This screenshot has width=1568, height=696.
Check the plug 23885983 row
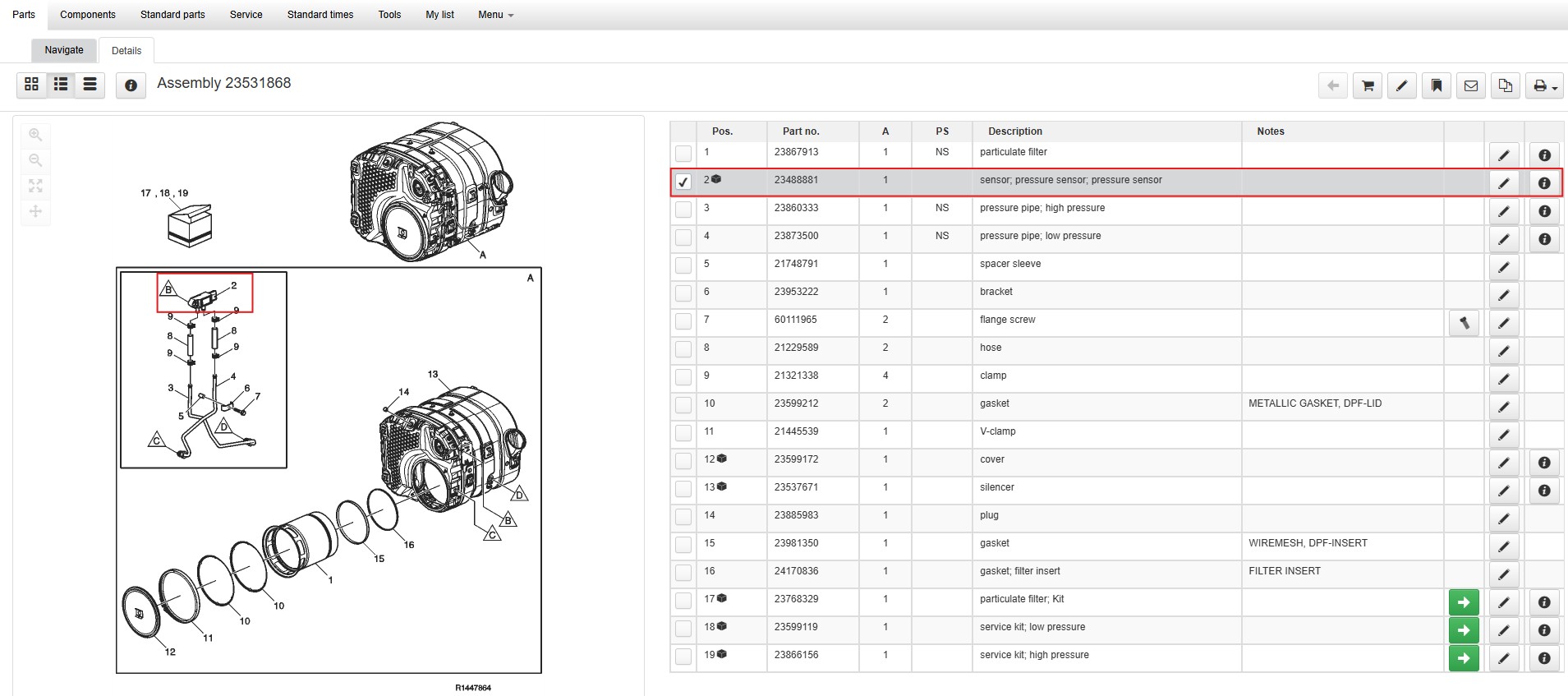point(683,517)
